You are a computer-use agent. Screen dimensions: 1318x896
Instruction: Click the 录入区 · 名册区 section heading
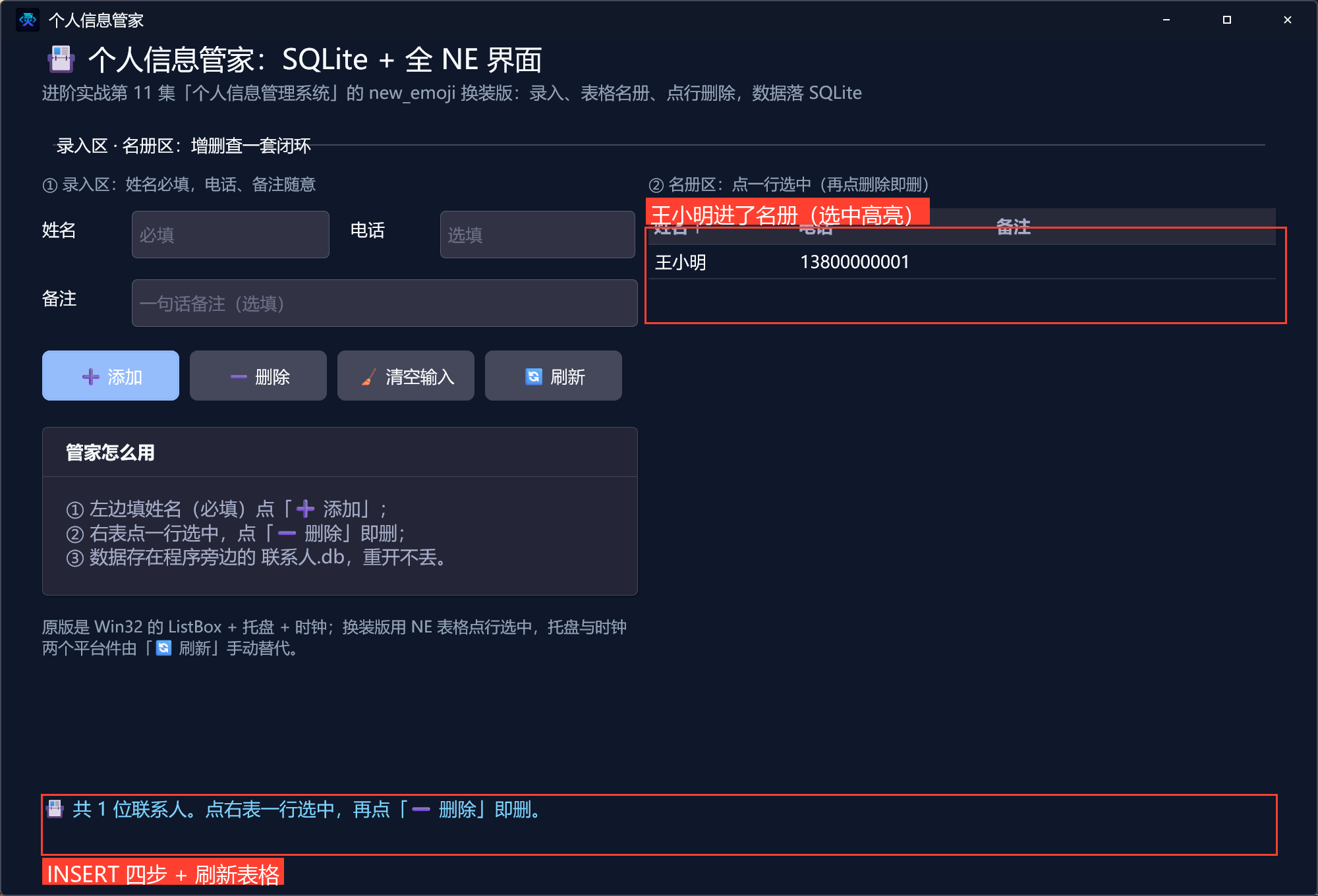pos(183,146)
